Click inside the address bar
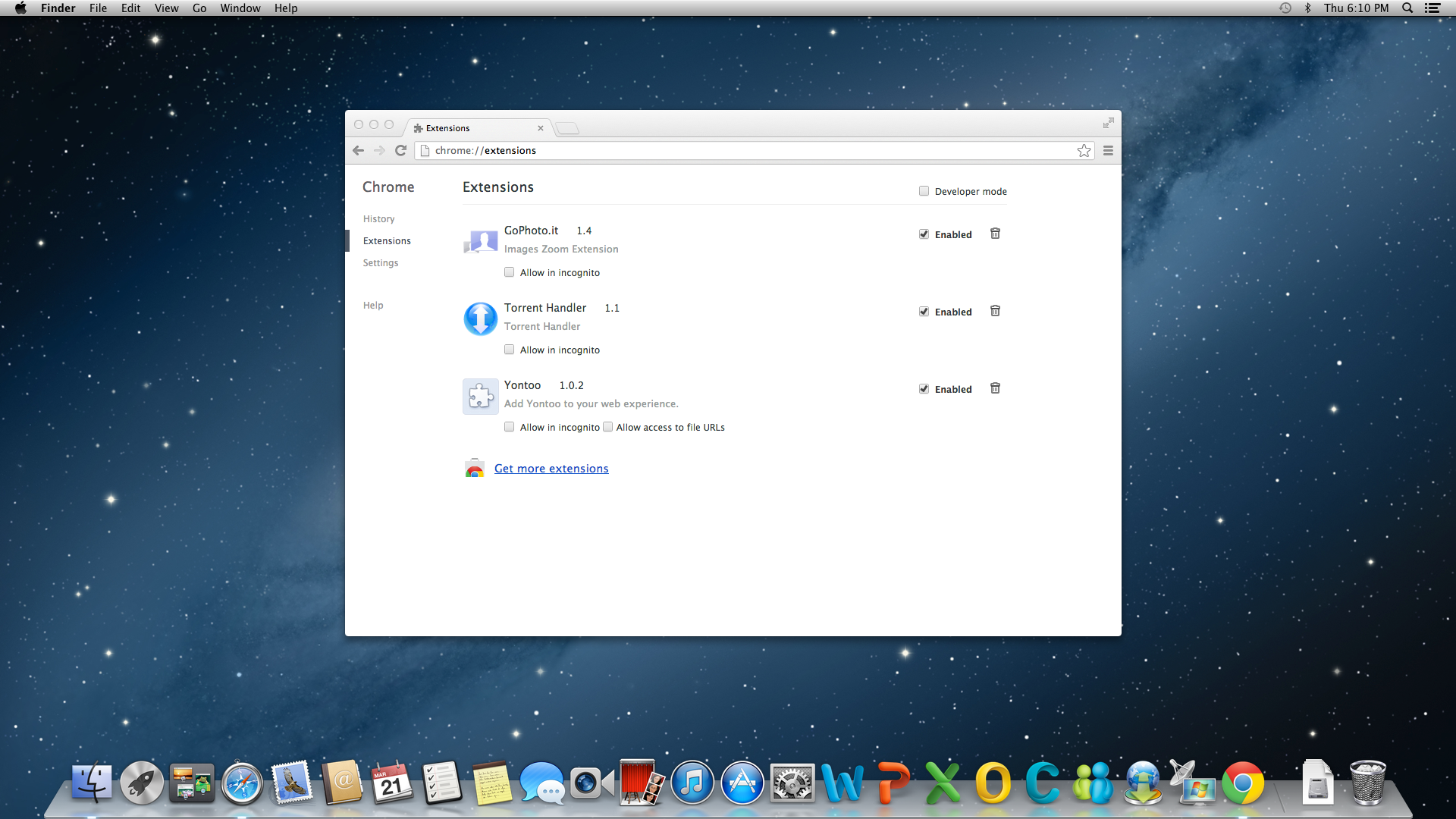 (682, 150)
